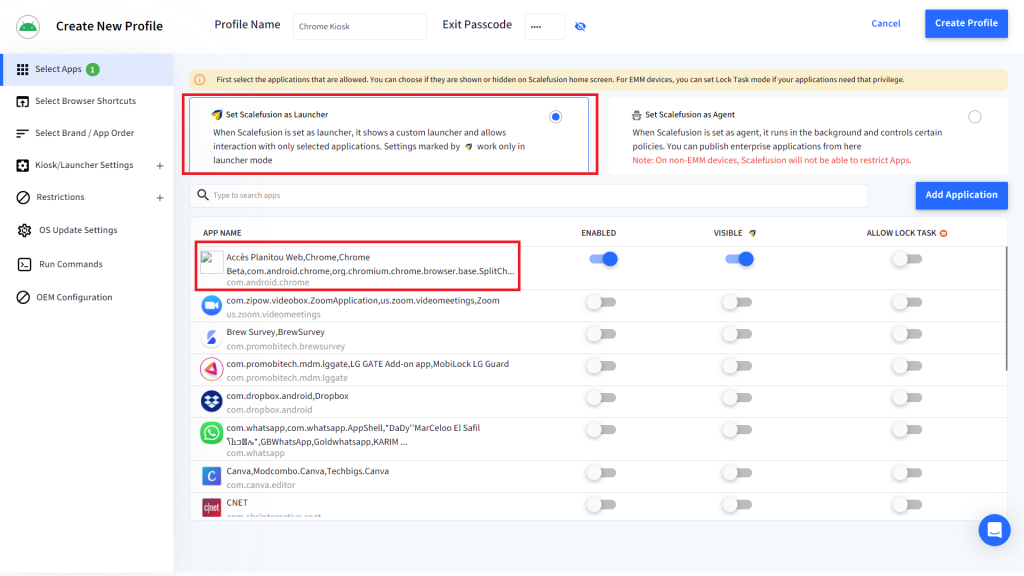Image resolution: width=1024 pixels, height=576 pixels.
Task: Turn off Visible toggle for Chrome
Action: [x=739, y=259]
